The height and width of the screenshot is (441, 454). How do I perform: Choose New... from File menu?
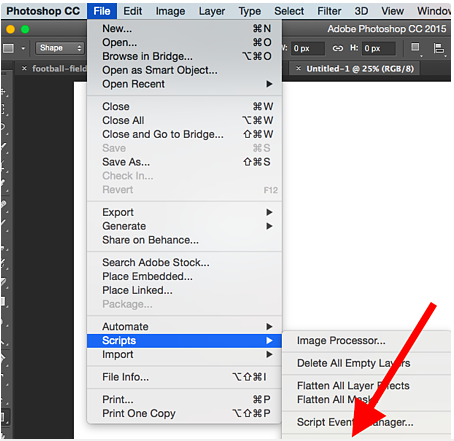(x=184, y=29)
